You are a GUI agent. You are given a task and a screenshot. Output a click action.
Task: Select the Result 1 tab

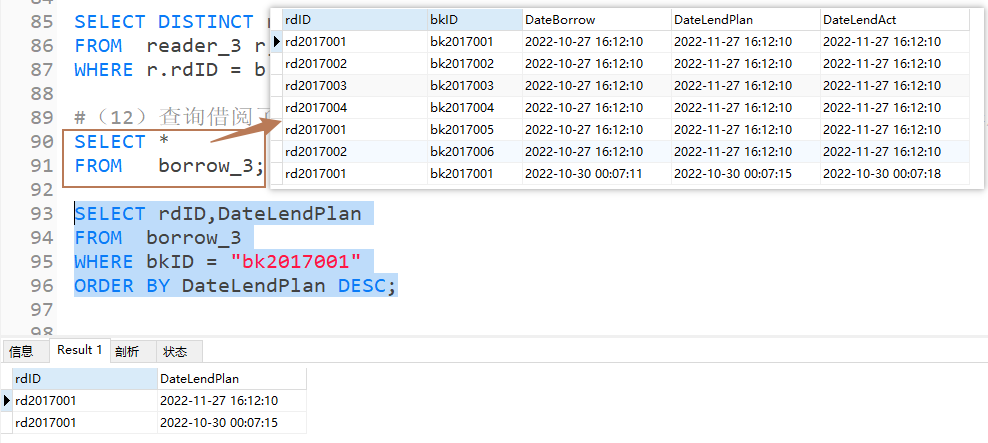pyautogui.click(x=79, y=350)
